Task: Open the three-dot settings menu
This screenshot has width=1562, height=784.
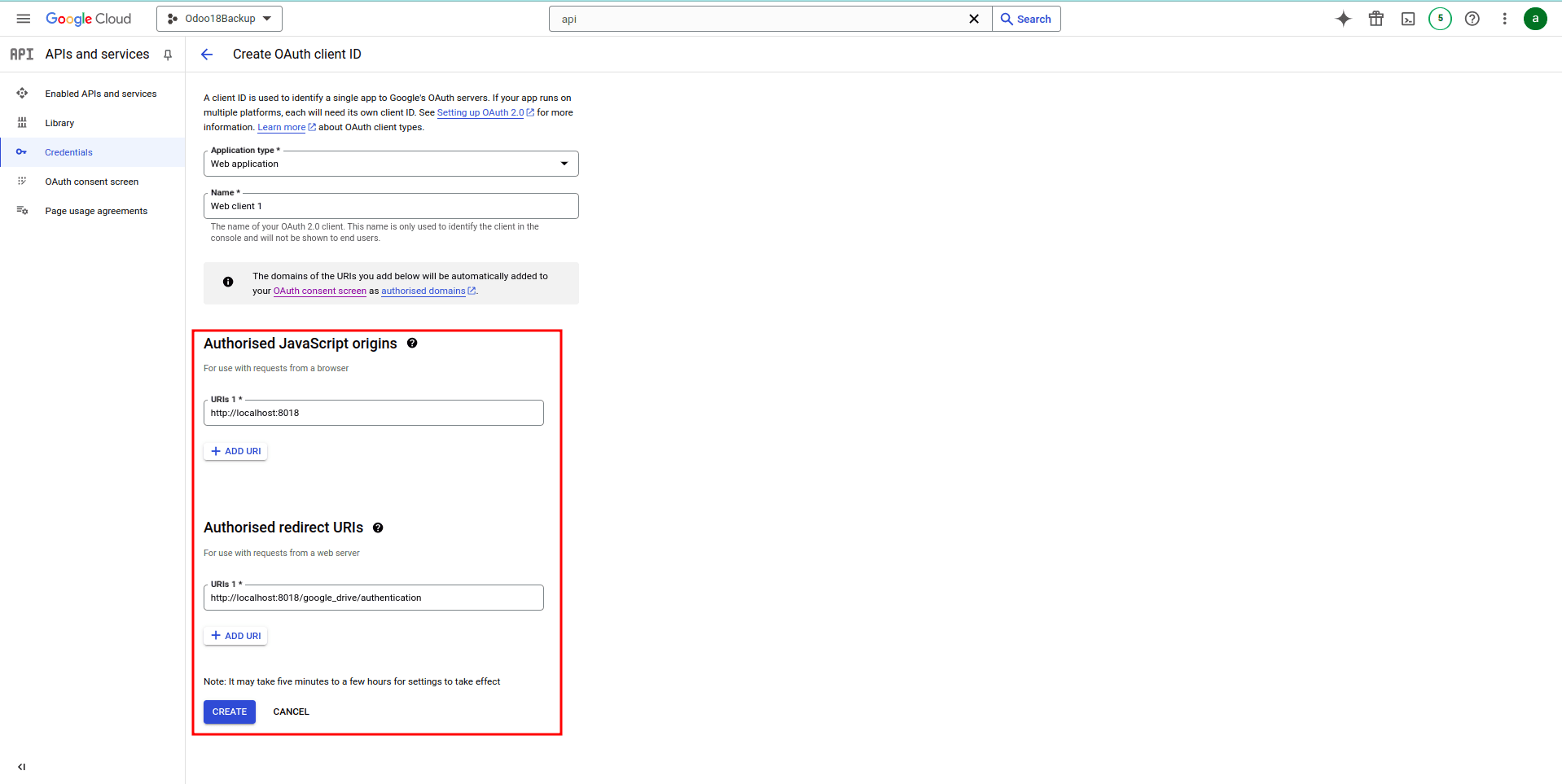Action: click(1504, 19)
